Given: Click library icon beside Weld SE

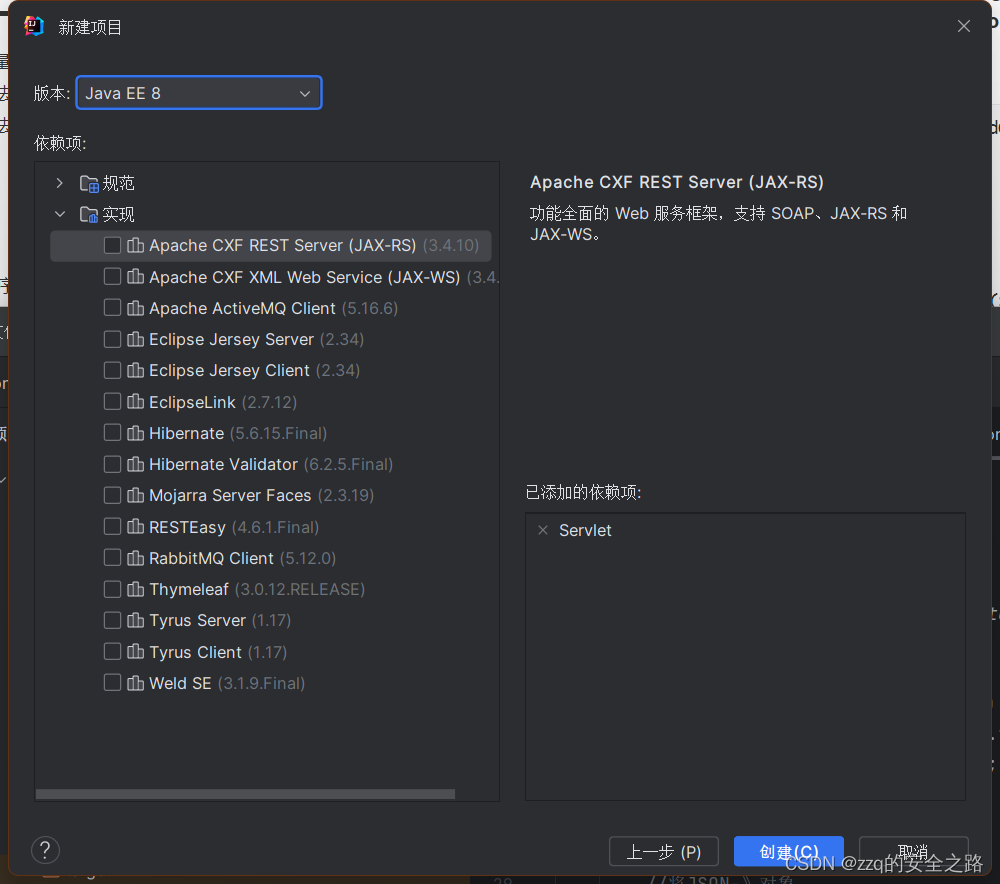Looking at the screenshot, I should 135,683.
